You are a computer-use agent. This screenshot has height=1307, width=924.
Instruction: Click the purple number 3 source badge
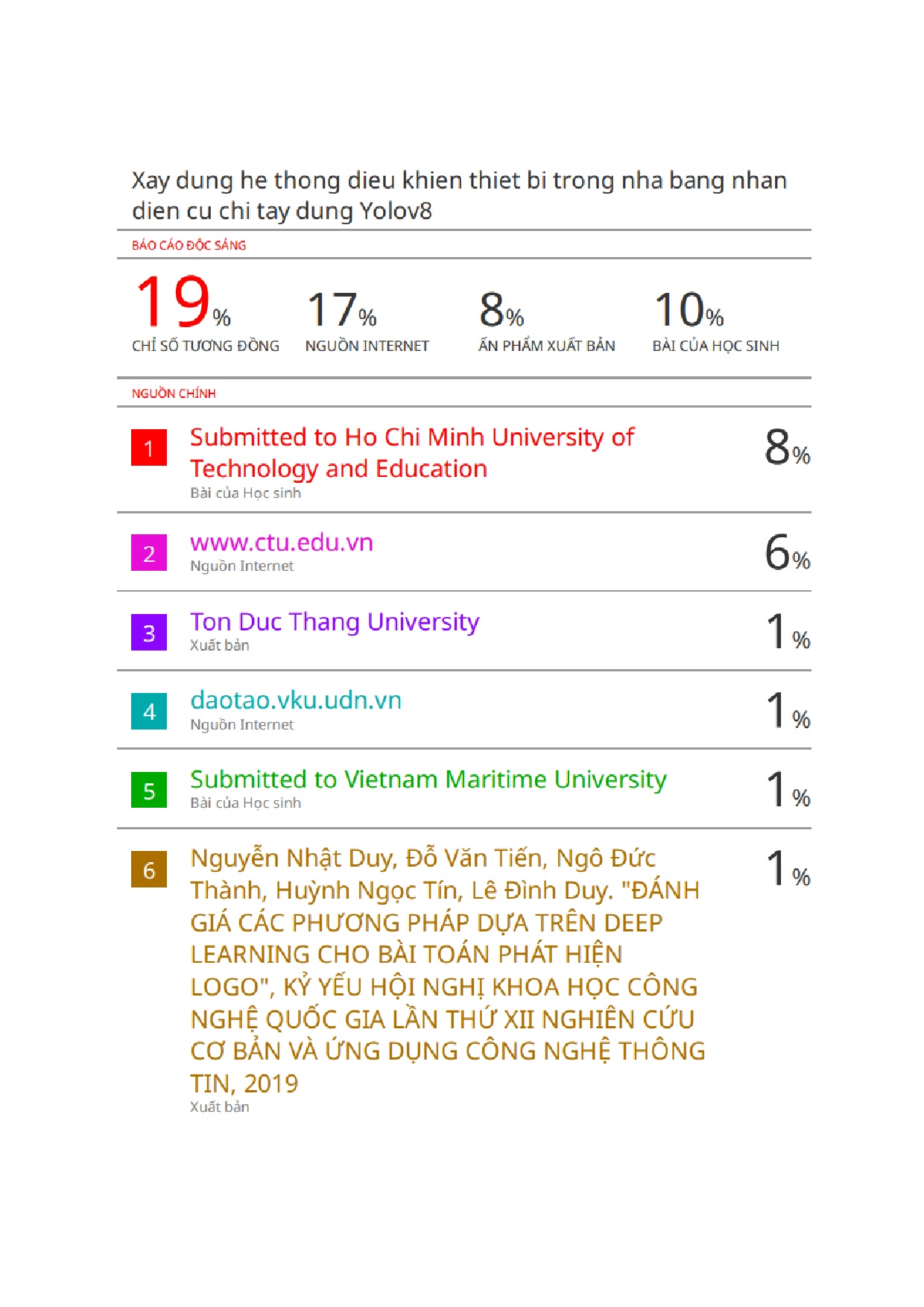coord(149,633)
